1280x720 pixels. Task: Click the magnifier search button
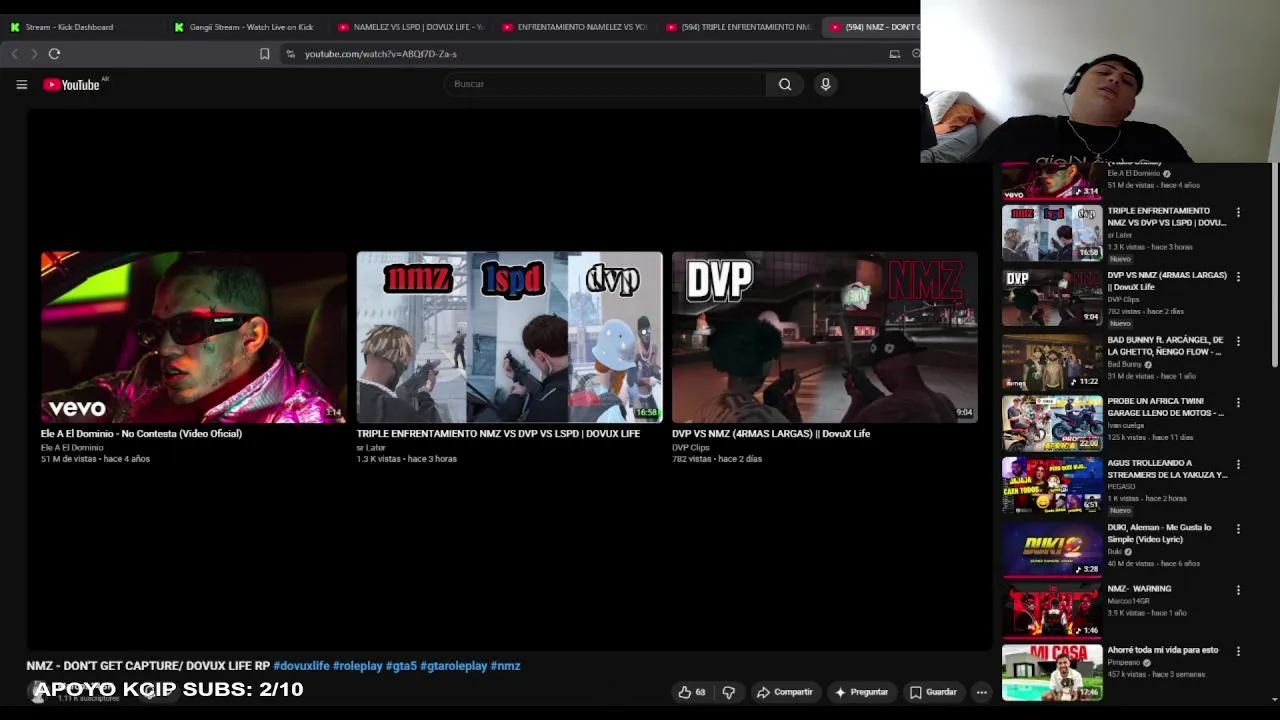[x=785, y=84]
